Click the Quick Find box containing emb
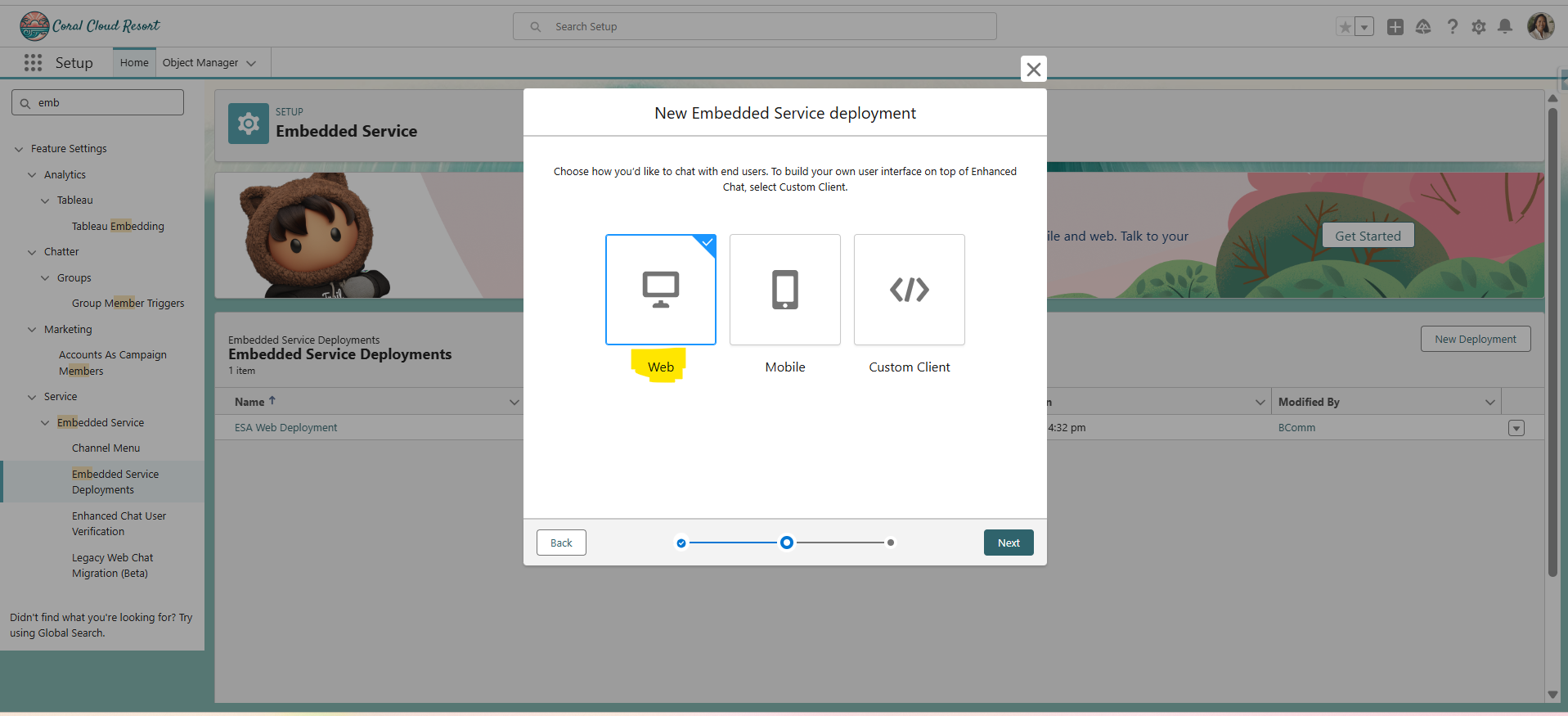The image size is (1568, 716). (x=97, y=102)
